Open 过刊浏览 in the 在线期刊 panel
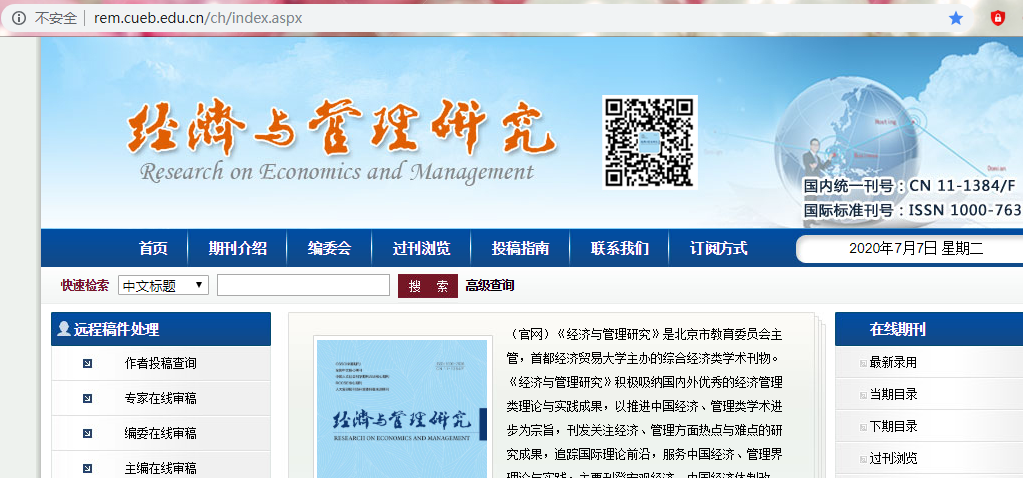 893,458
